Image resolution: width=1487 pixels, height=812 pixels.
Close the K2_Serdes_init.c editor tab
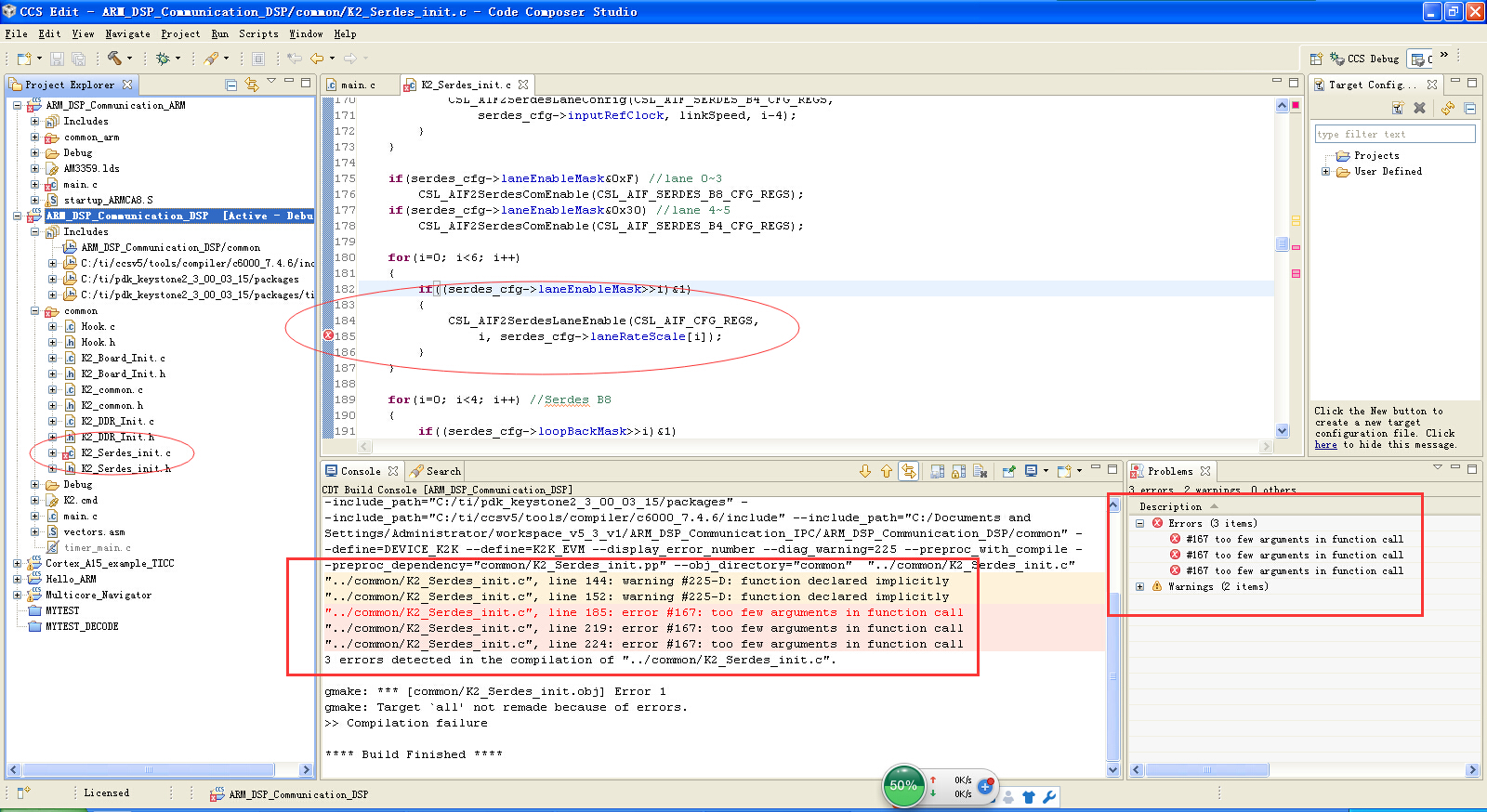click(523, 85)
